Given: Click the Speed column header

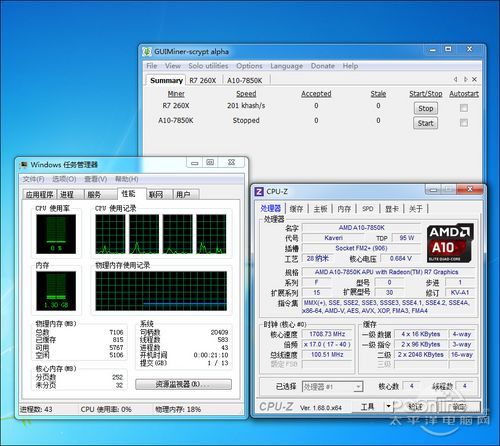Looking at the screenshot, I should coord(246,94).
